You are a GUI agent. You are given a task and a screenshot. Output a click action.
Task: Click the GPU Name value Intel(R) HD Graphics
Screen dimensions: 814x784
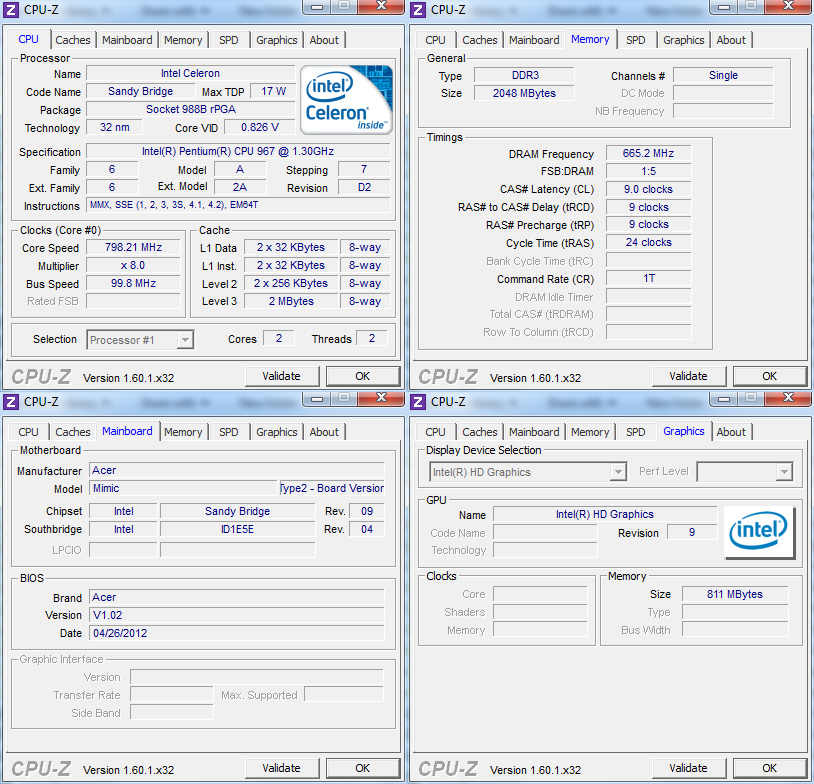click(x=605, y=515)
